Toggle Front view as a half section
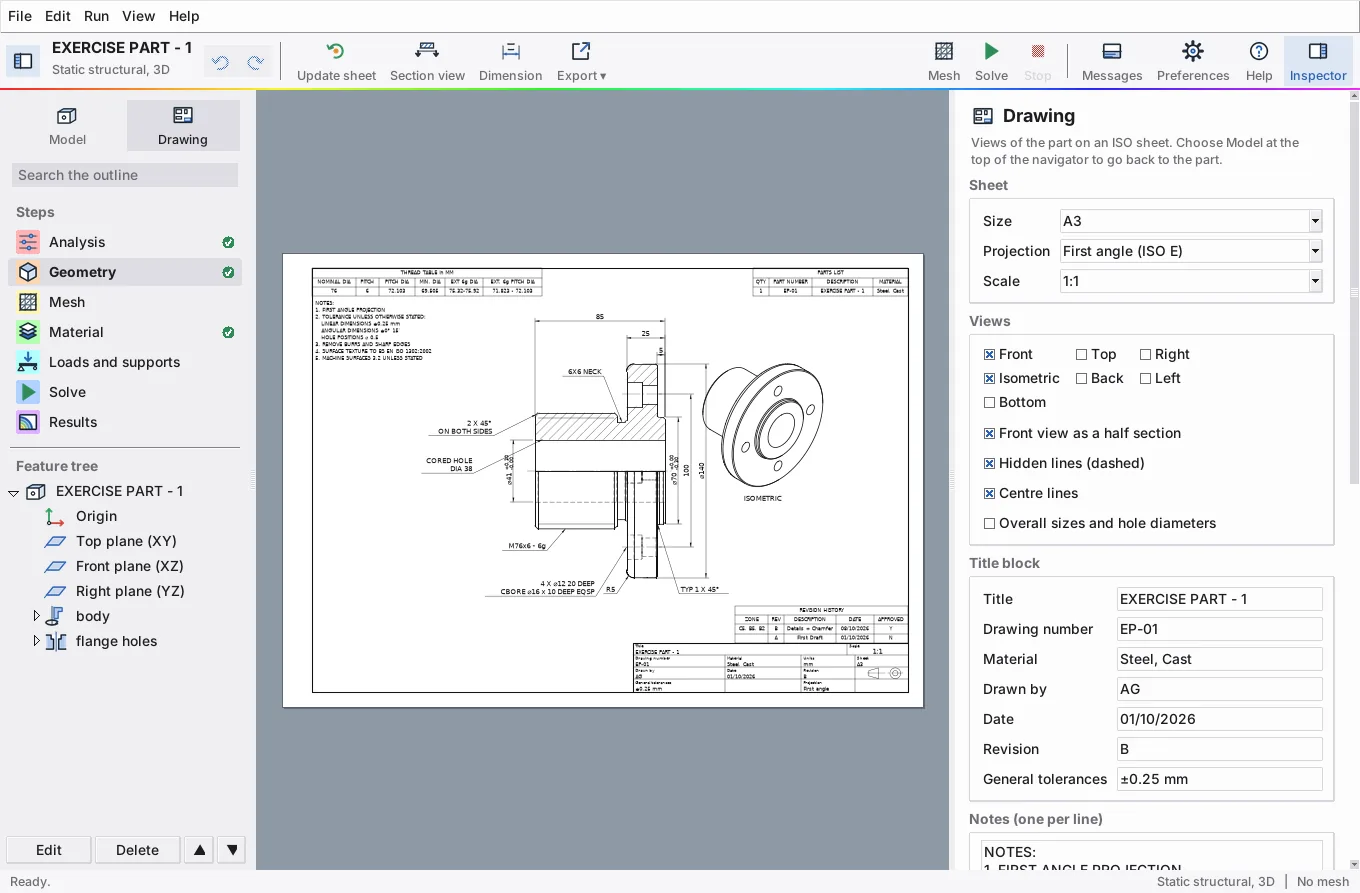 pyautogui.click(x=989, y=433)
